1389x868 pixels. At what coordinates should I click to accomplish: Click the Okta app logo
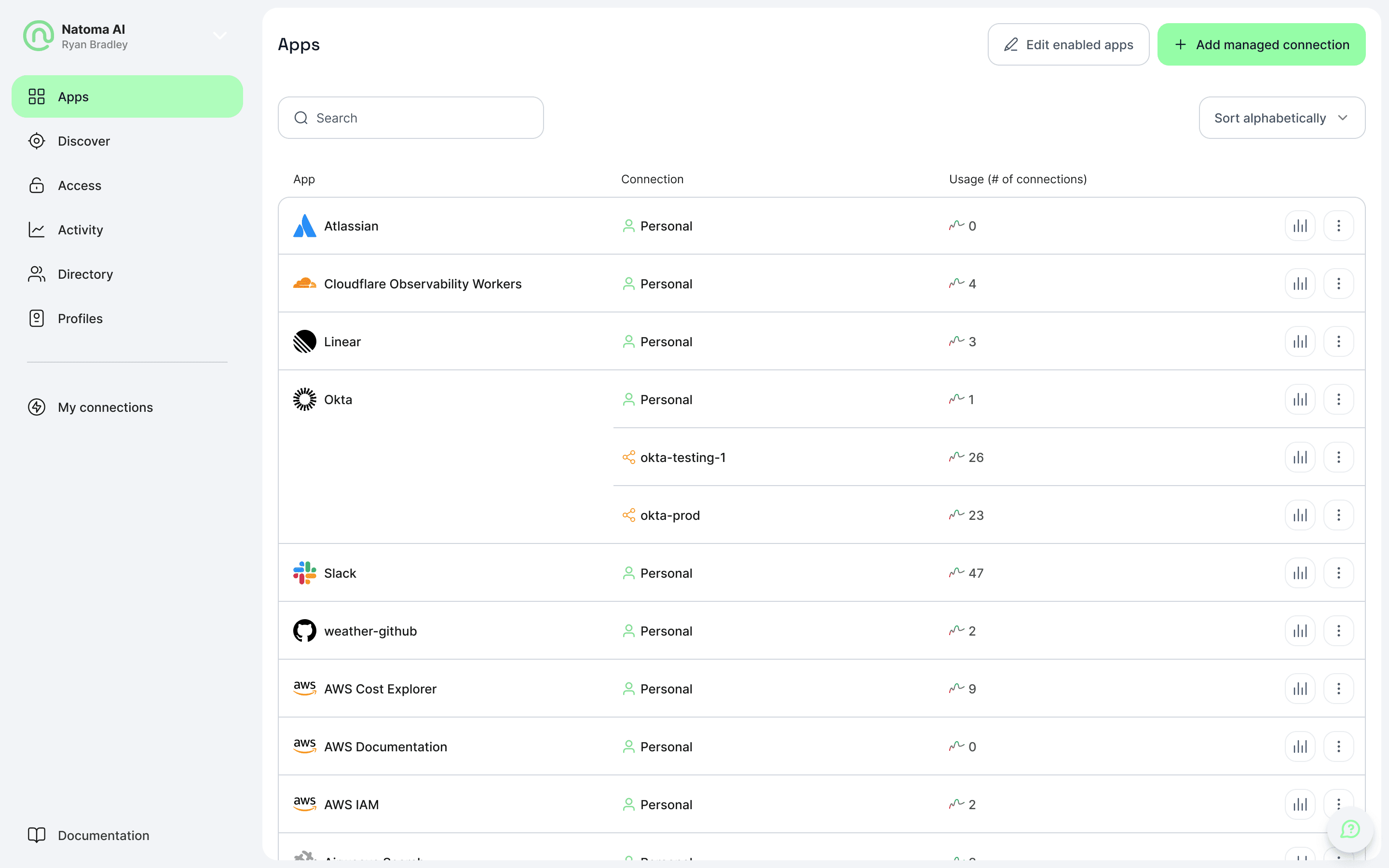(x=304, y=400)
